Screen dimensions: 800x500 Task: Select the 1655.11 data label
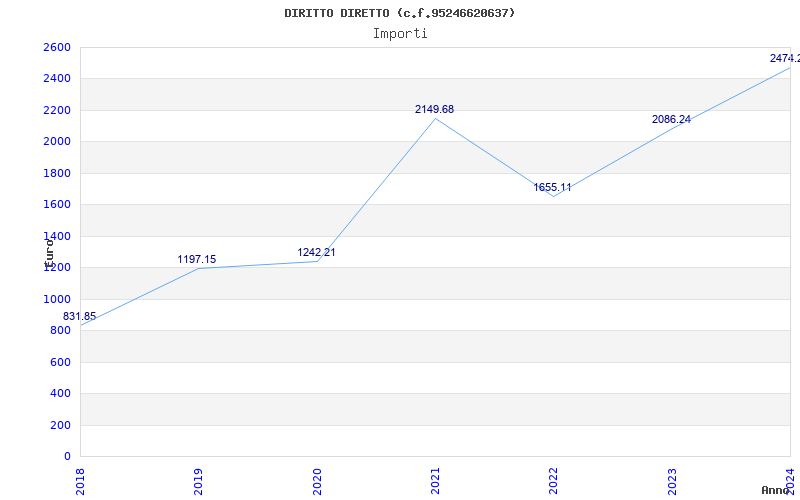[x=552, y=187]
